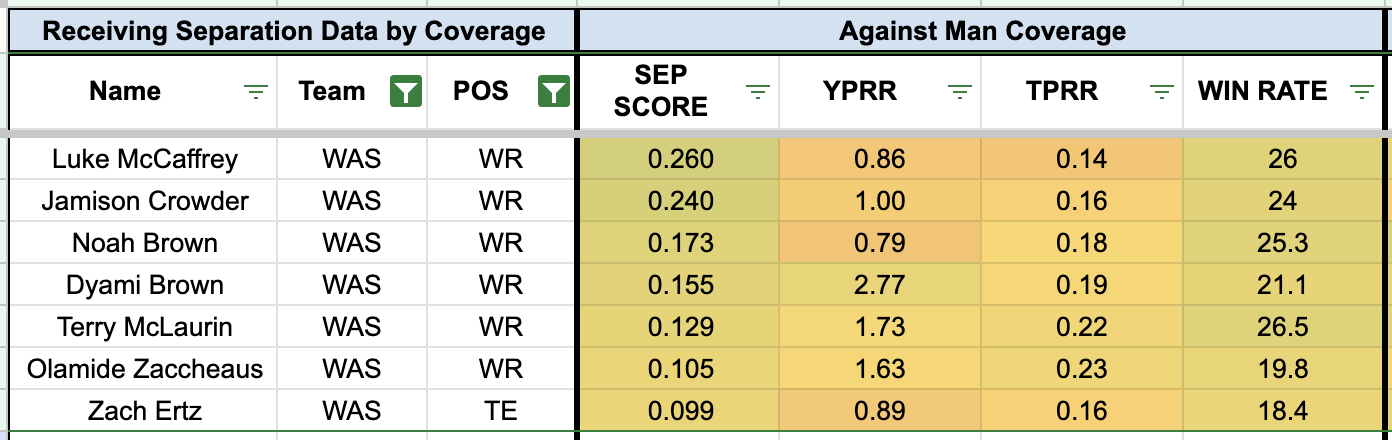Click Olamide Zaccheaus's 0.23 TPRR cell
This screenshot has height=440, width=1392.
click(x=1083, y=369)
